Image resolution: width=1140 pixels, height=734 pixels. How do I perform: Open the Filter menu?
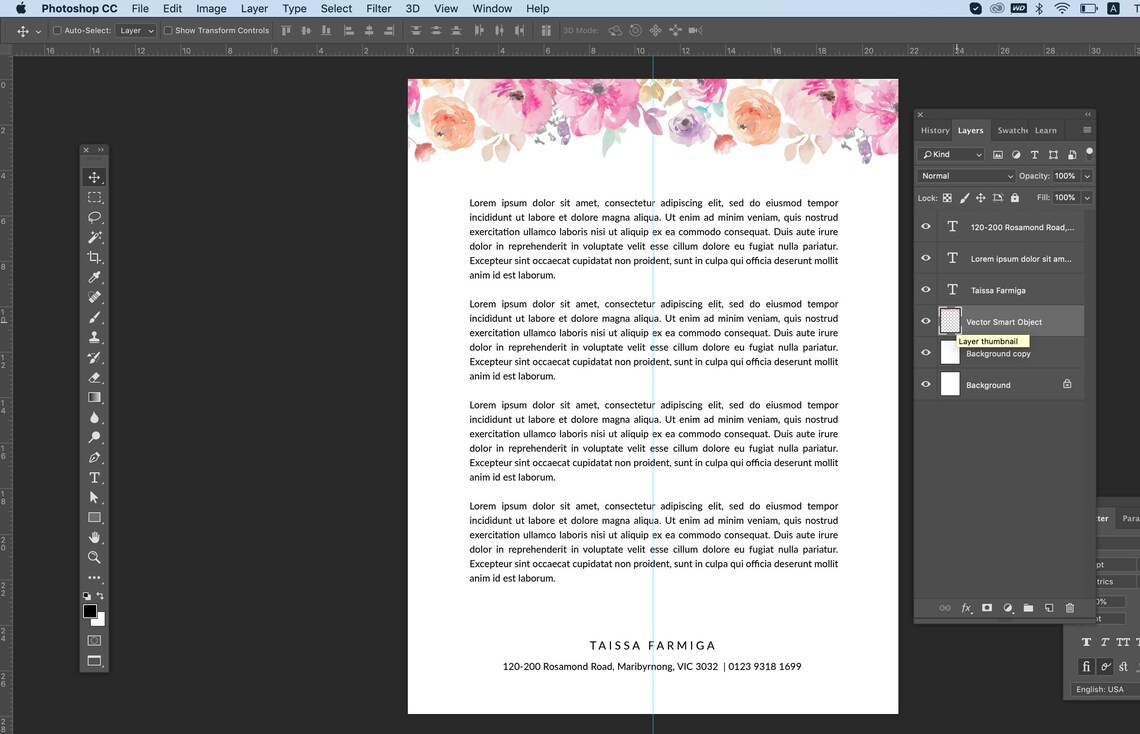tap(378, 8)
